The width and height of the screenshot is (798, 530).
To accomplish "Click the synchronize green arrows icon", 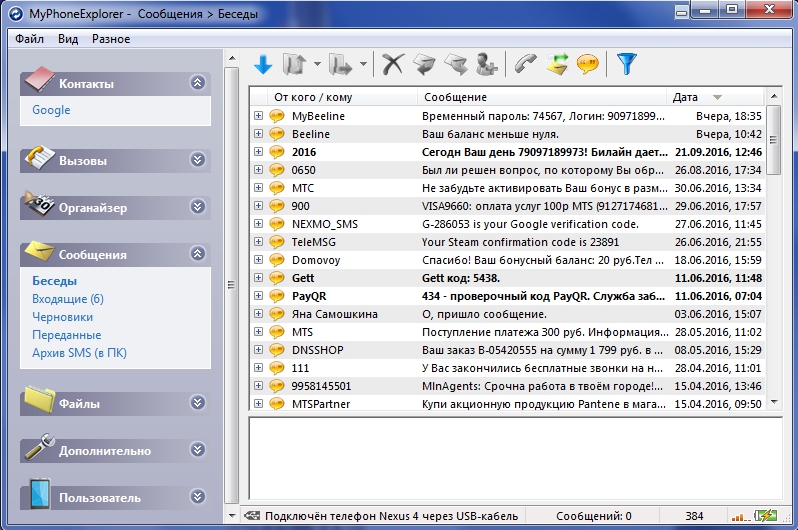I will (x=557, y=64).
